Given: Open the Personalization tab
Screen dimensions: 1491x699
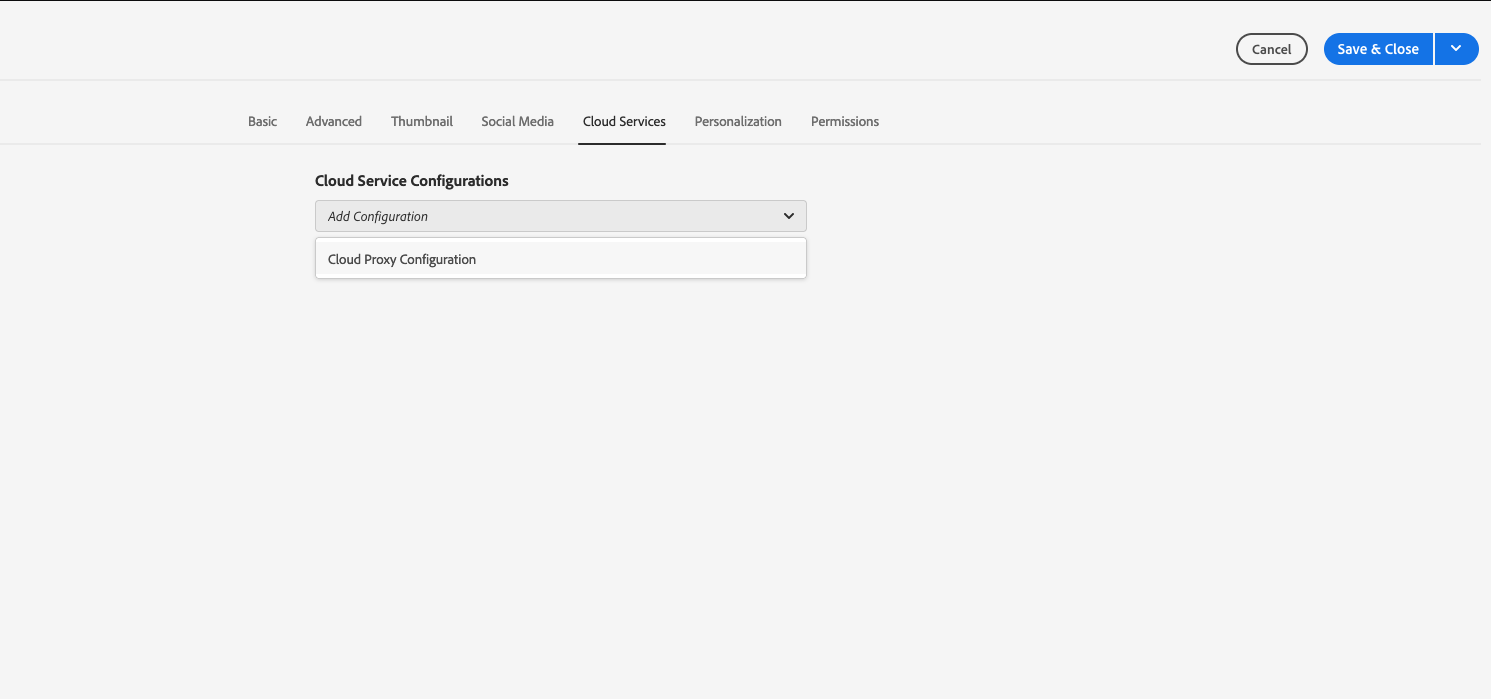Looking at the screenshot, I should pos(738,121).
